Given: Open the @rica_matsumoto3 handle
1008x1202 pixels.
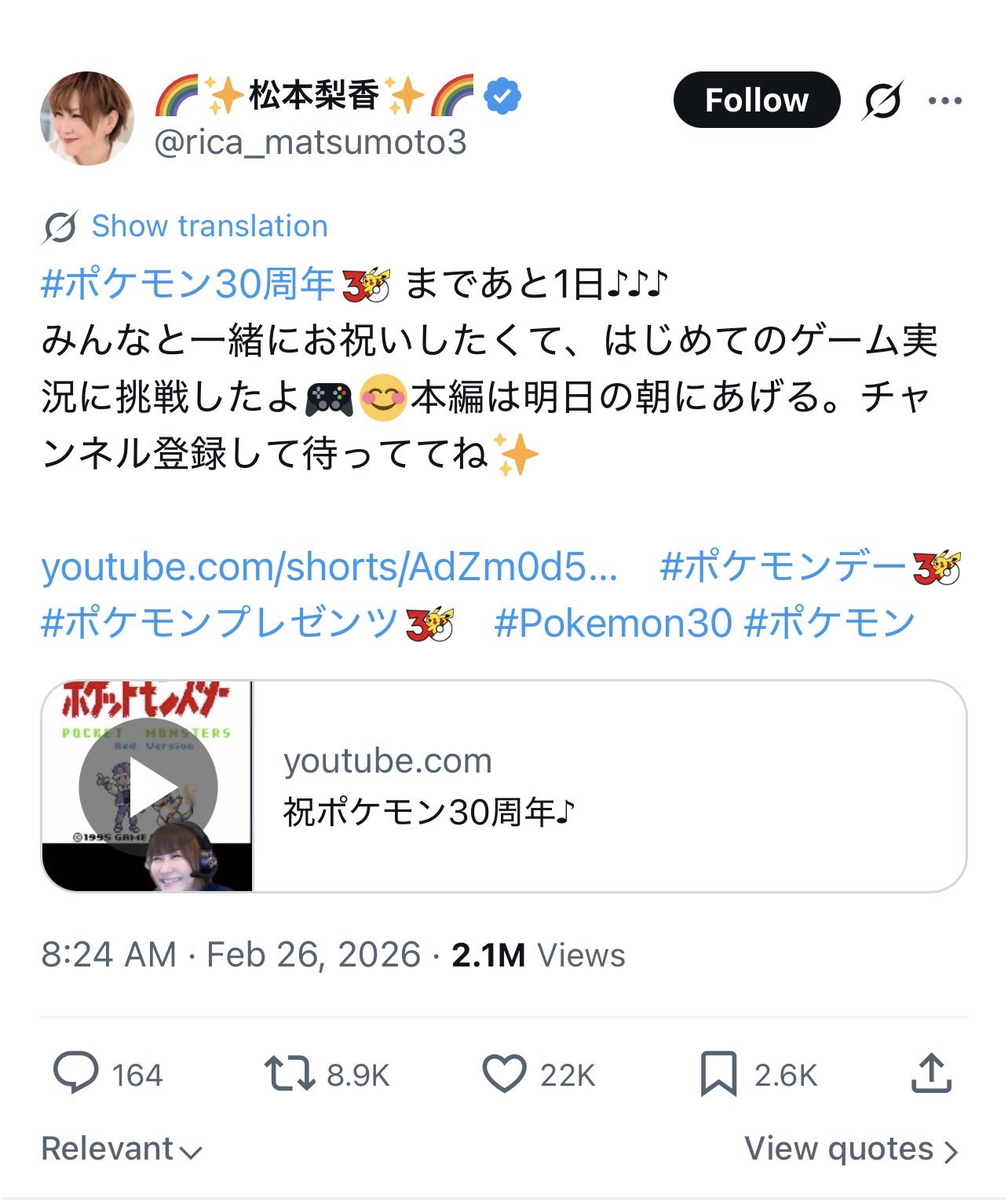Looking at the screenshot, I should point(310,142).
